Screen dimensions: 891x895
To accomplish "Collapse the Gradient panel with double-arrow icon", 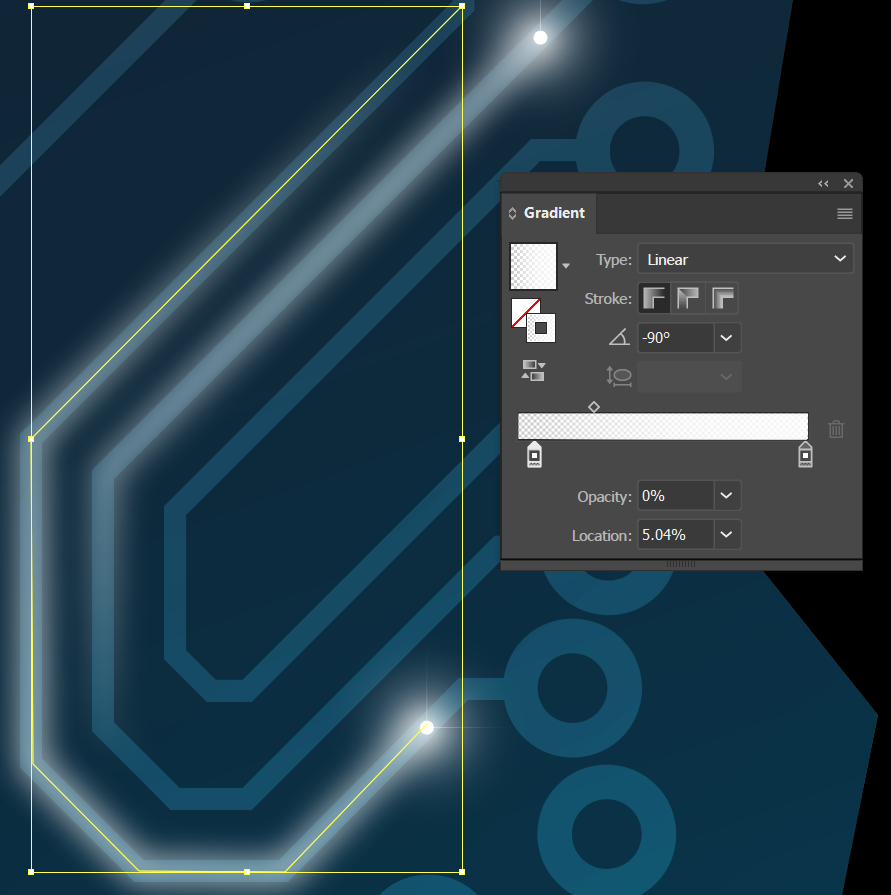I will 823,183.
